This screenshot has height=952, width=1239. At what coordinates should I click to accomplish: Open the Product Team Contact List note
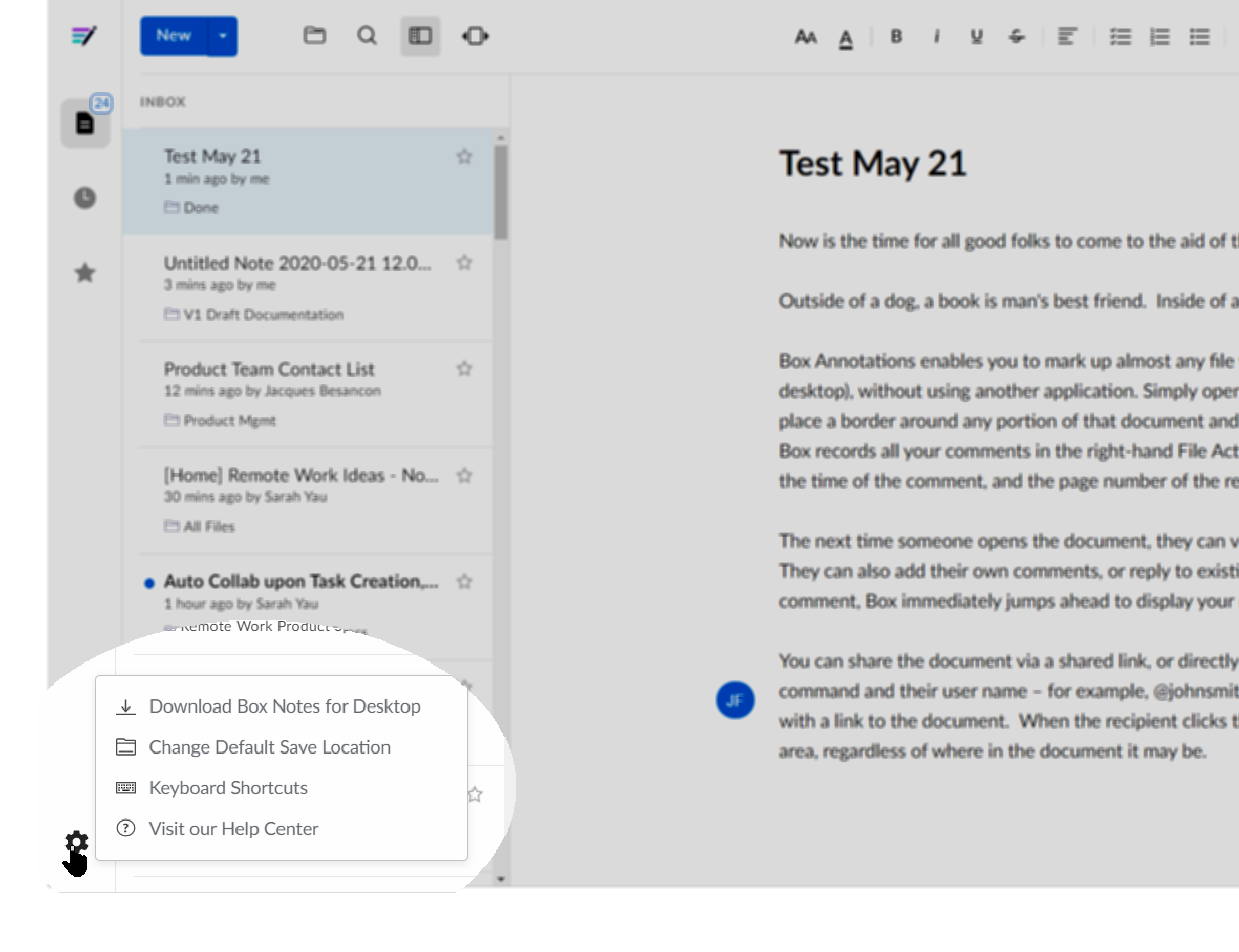269,369
